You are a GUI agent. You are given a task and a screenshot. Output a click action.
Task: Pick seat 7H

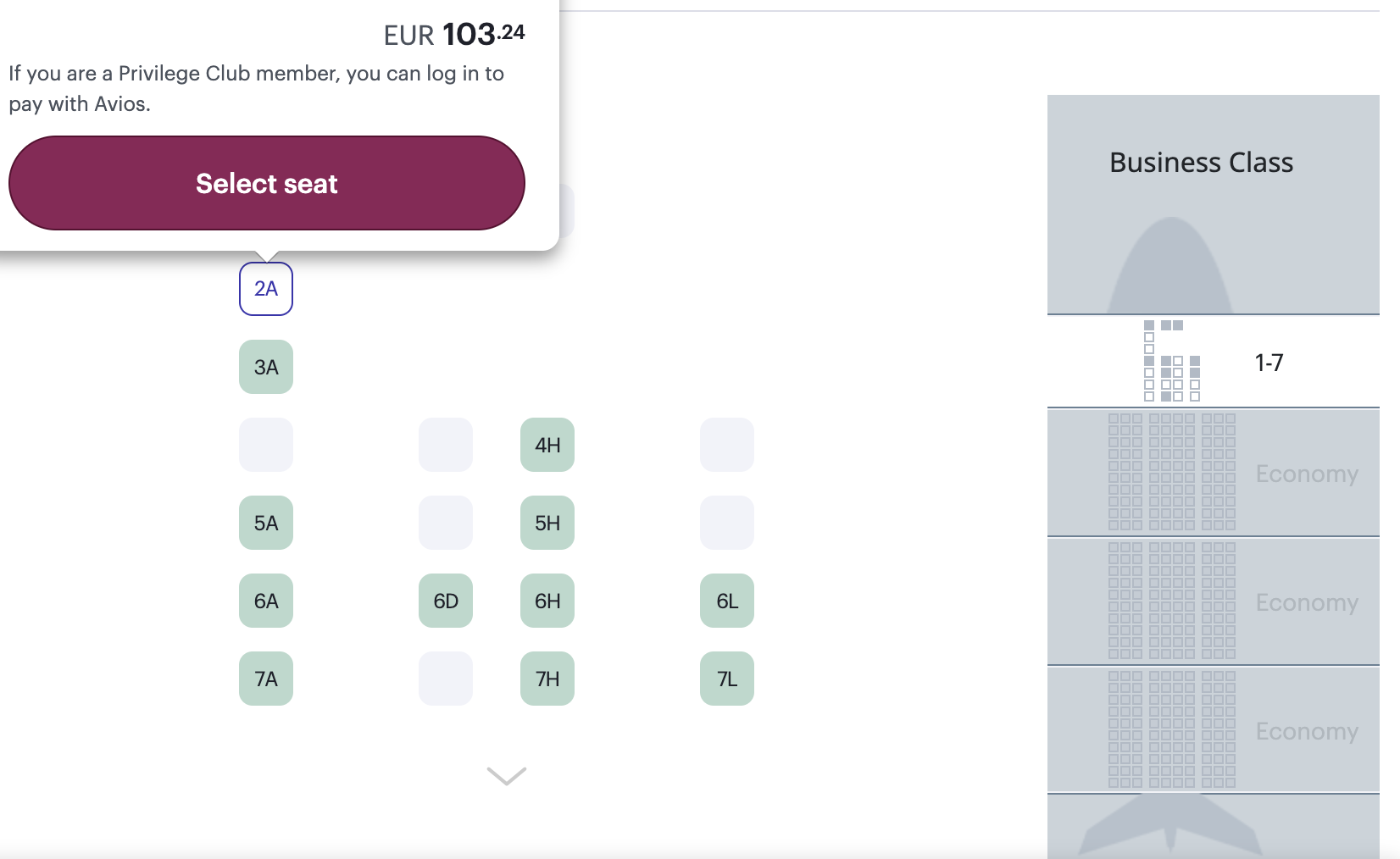tap(547, 679)
